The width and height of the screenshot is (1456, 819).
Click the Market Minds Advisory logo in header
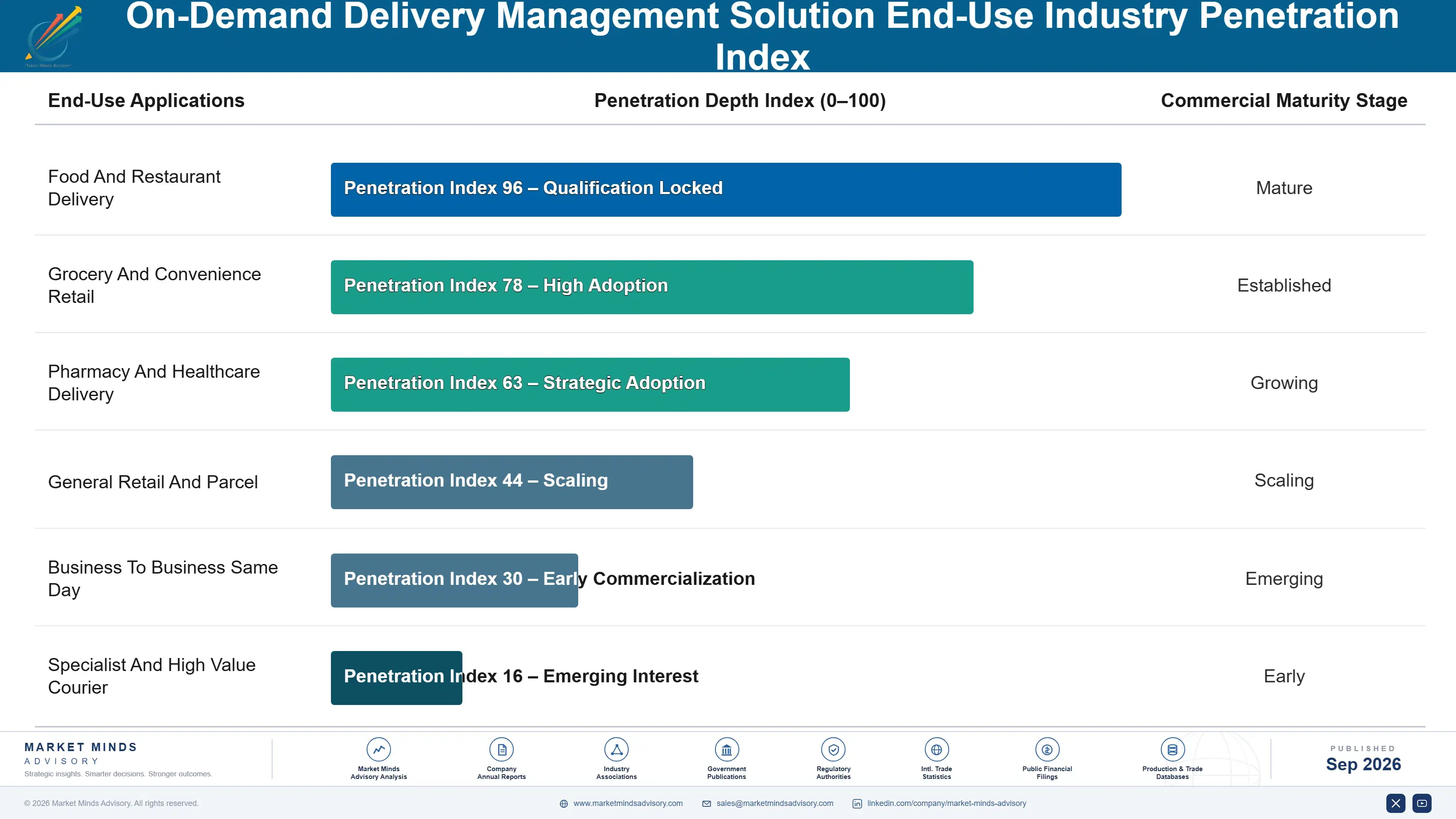(53, 37)
